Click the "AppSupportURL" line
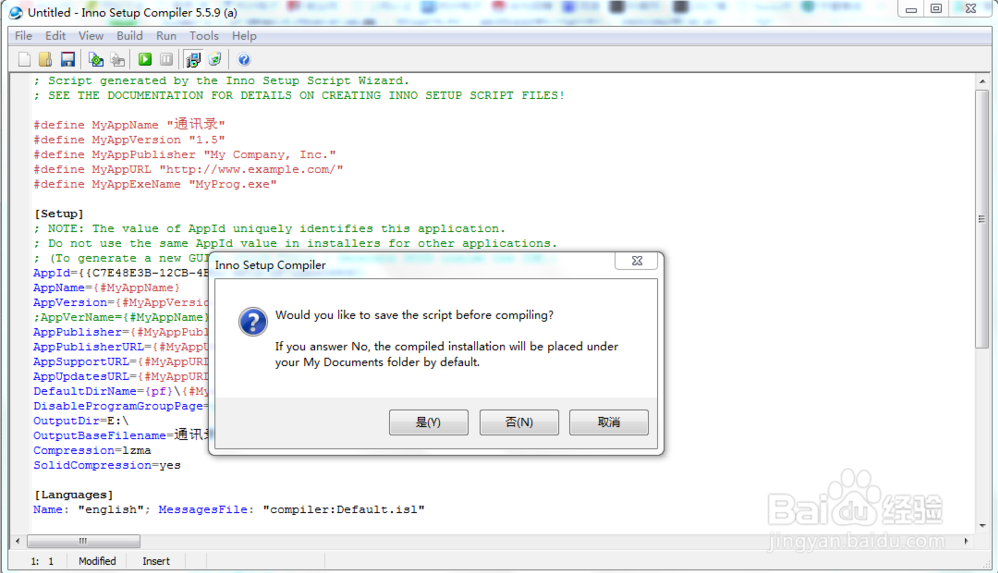This screenshot has height=573, width=998. pos(121,362)
